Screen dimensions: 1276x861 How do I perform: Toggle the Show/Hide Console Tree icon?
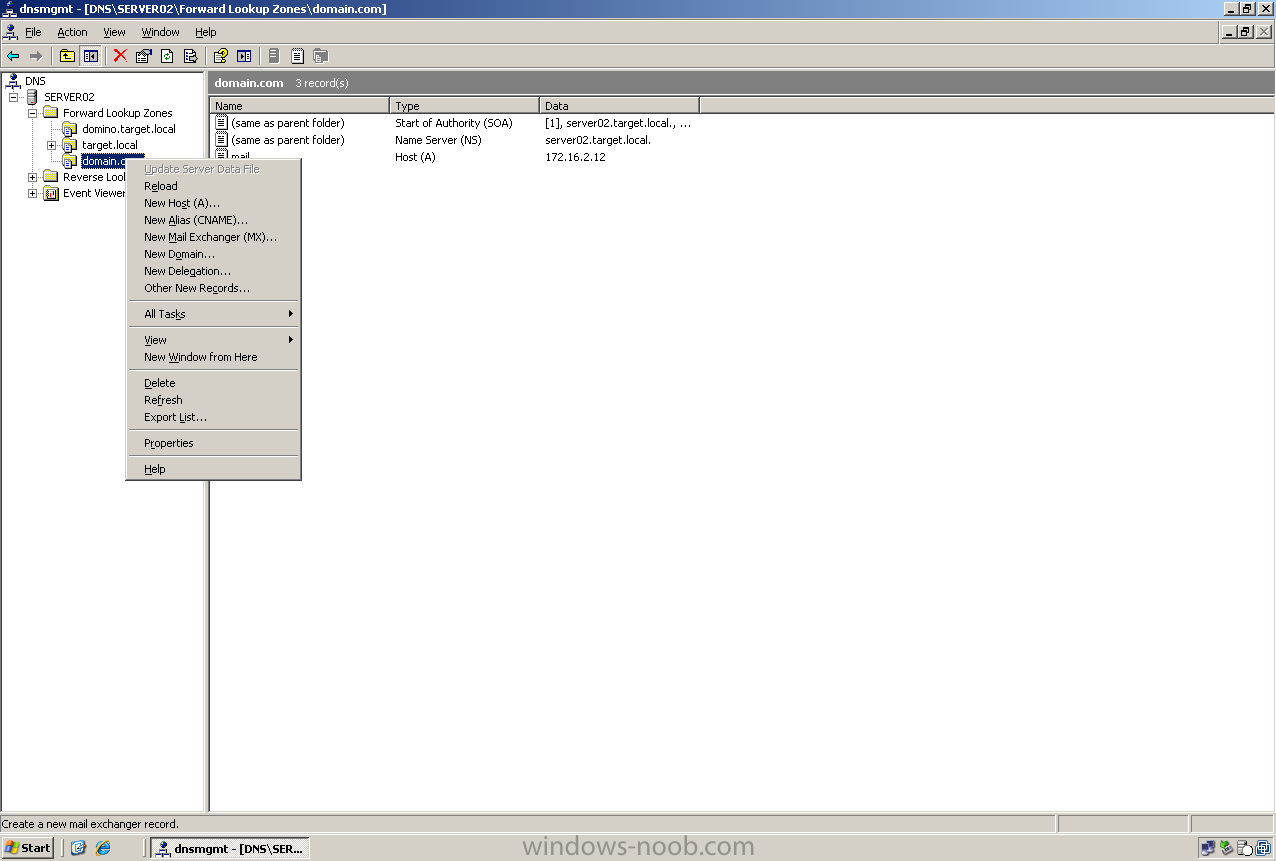[x=90, y=56]
